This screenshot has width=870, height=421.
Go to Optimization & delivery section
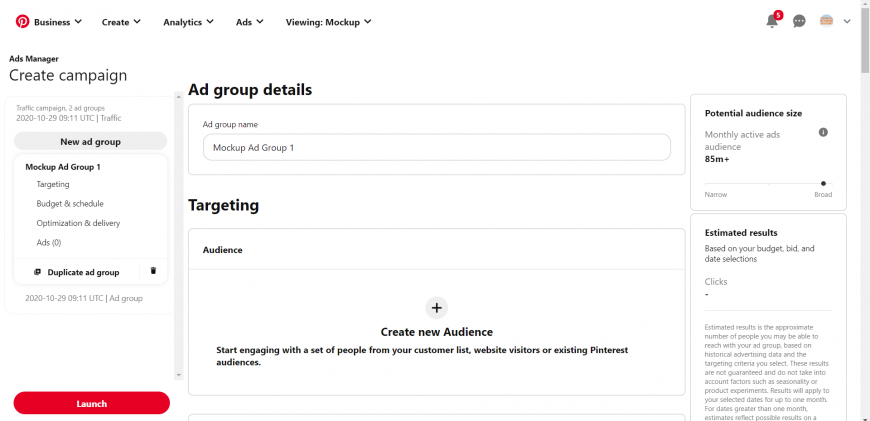tap(78, 223)
